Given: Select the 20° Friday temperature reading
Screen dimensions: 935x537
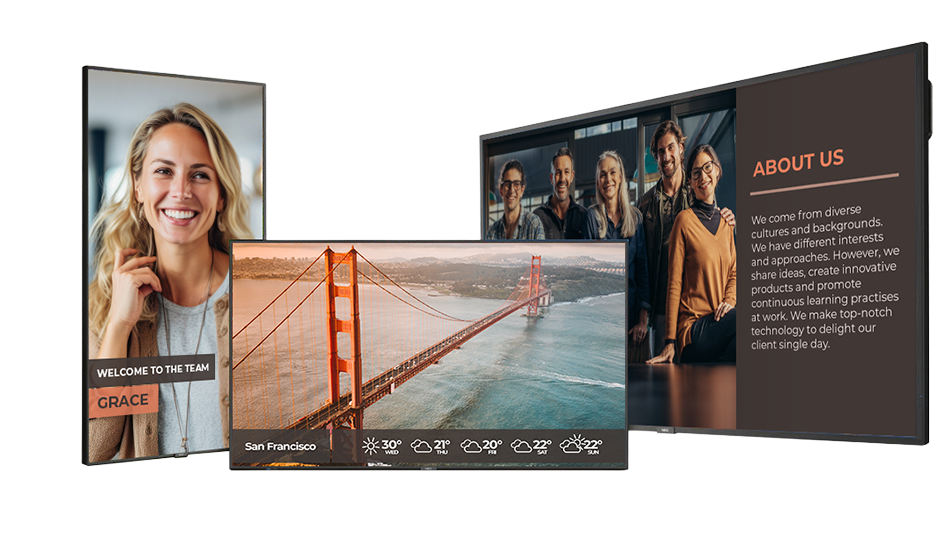Looking at the screenshot, I should click(x=492, y=445).
